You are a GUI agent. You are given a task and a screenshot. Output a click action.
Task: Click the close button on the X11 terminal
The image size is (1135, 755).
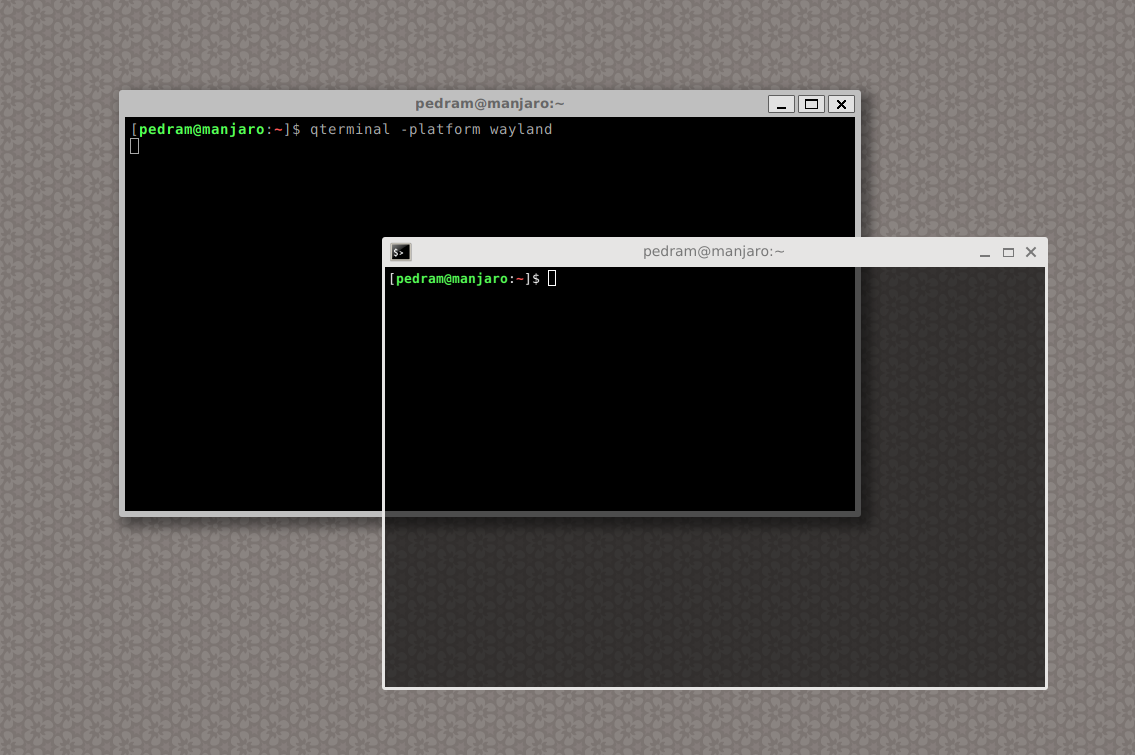[x=840, y=104]
